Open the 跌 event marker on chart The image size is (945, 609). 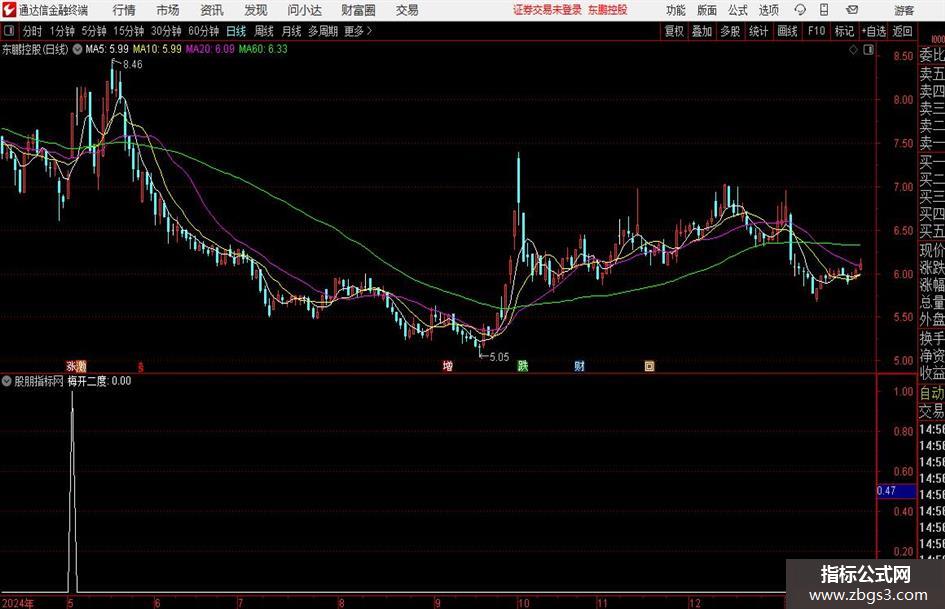[523, 366]
